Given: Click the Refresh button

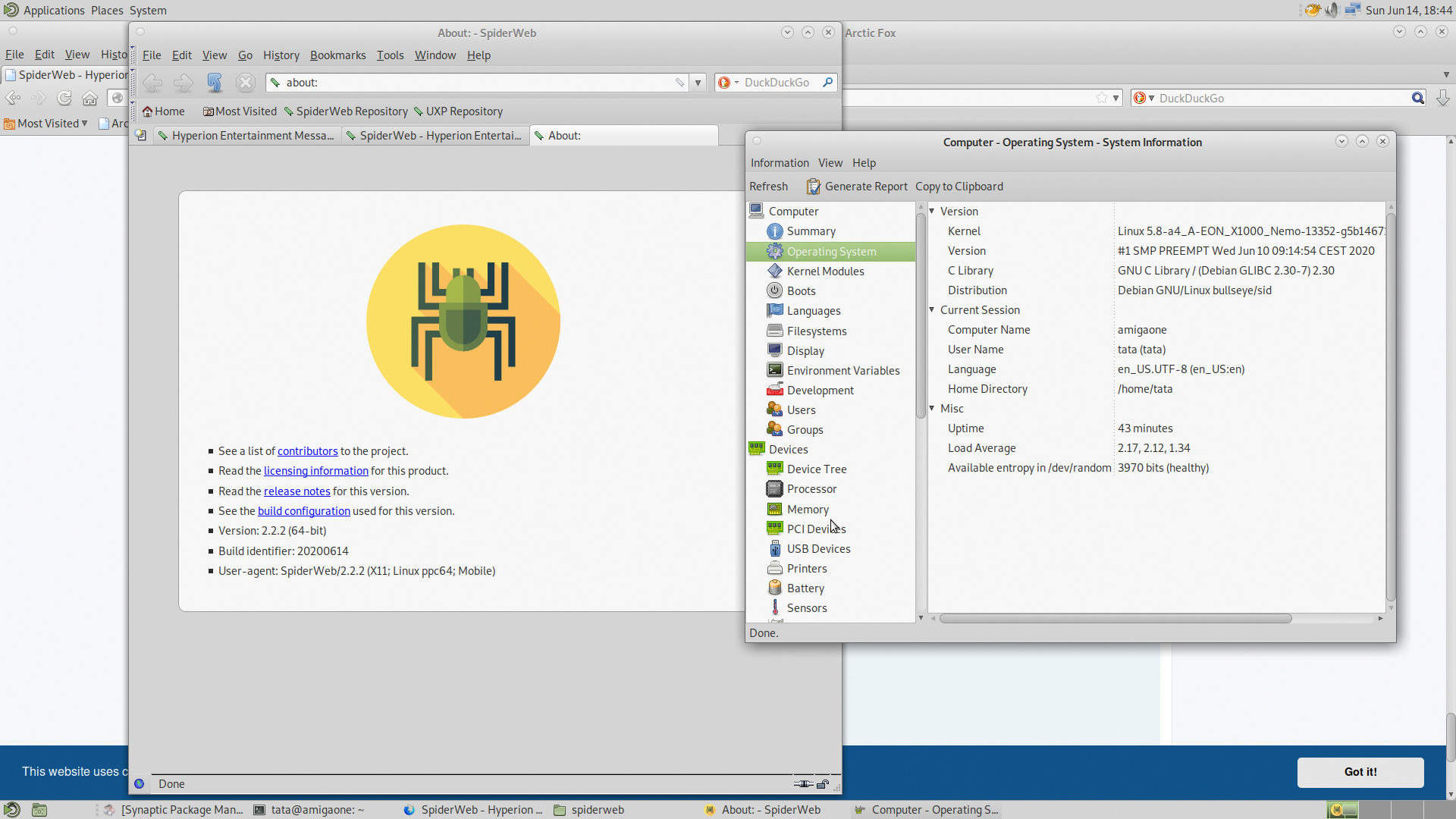Looking at the screenshot, I should coord(768,187).
